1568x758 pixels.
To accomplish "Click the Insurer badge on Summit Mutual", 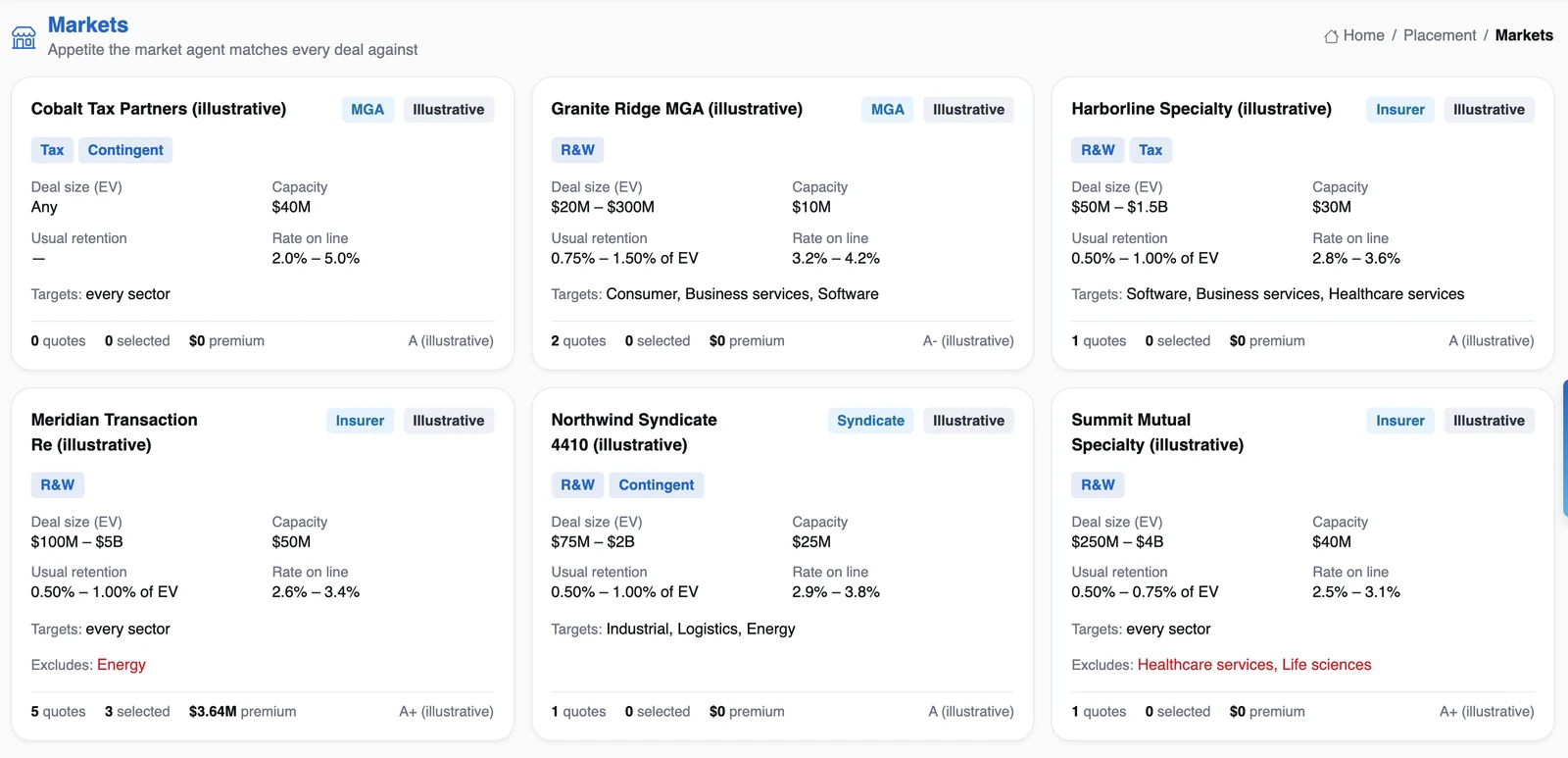I will point(1400,421).
